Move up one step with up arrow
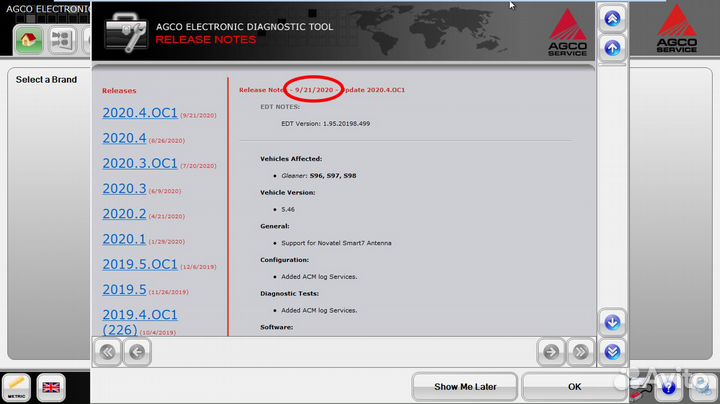Image resolution: width=720 pixels, height=404 pixels. tap(612, 48)
